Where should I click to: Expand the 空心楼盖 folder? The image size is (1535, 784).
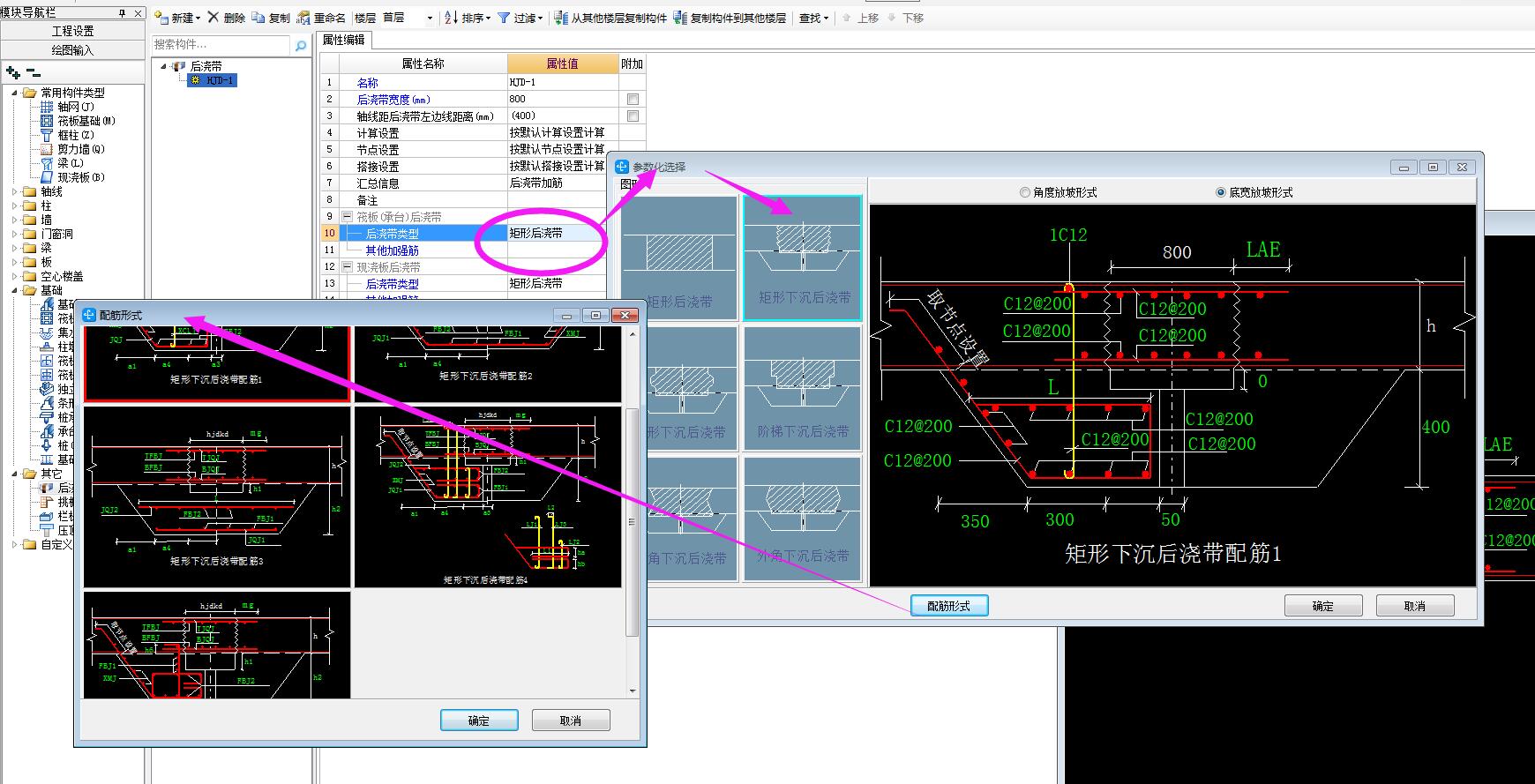(15, 276)
